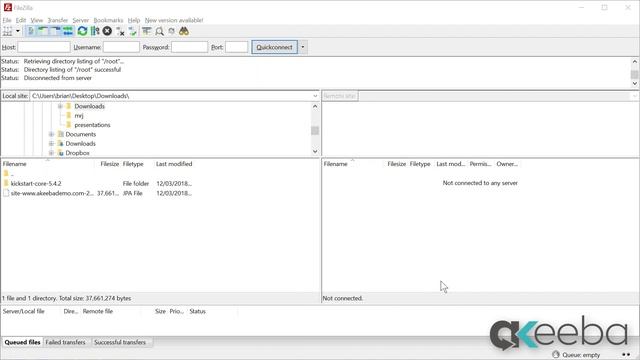Sort local list by Filetype column
Viewport: 640px width, 360px height.
(133, 164)
